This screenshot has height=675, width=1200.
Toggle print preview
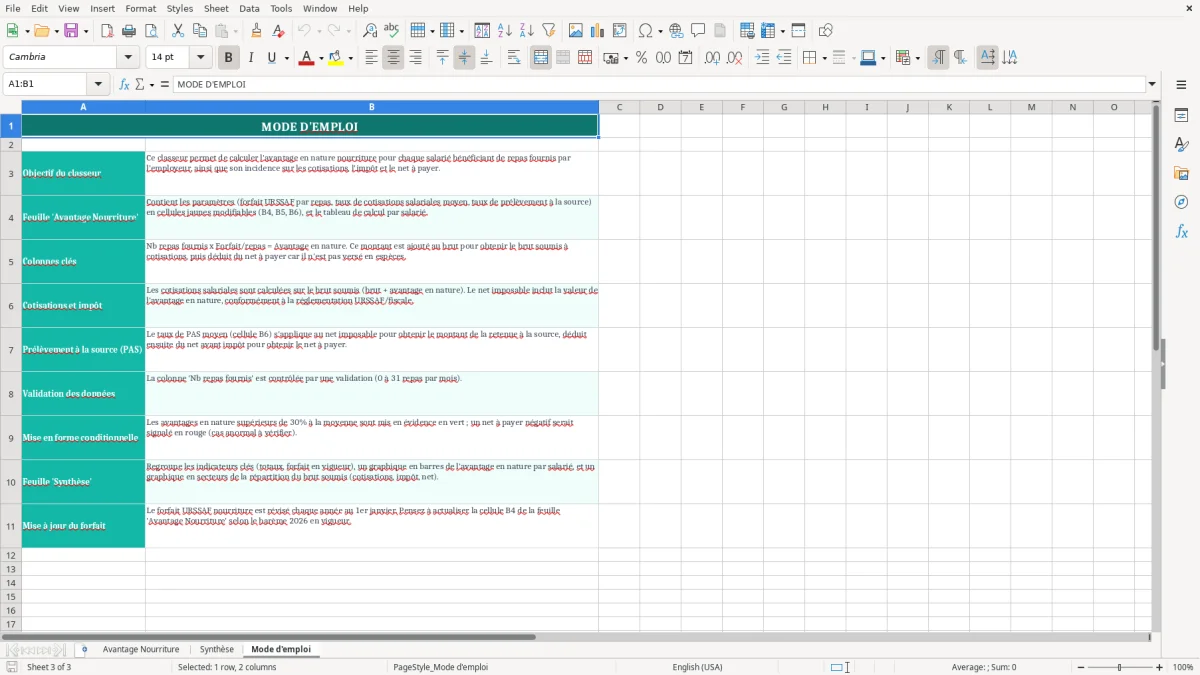(150, 31)
